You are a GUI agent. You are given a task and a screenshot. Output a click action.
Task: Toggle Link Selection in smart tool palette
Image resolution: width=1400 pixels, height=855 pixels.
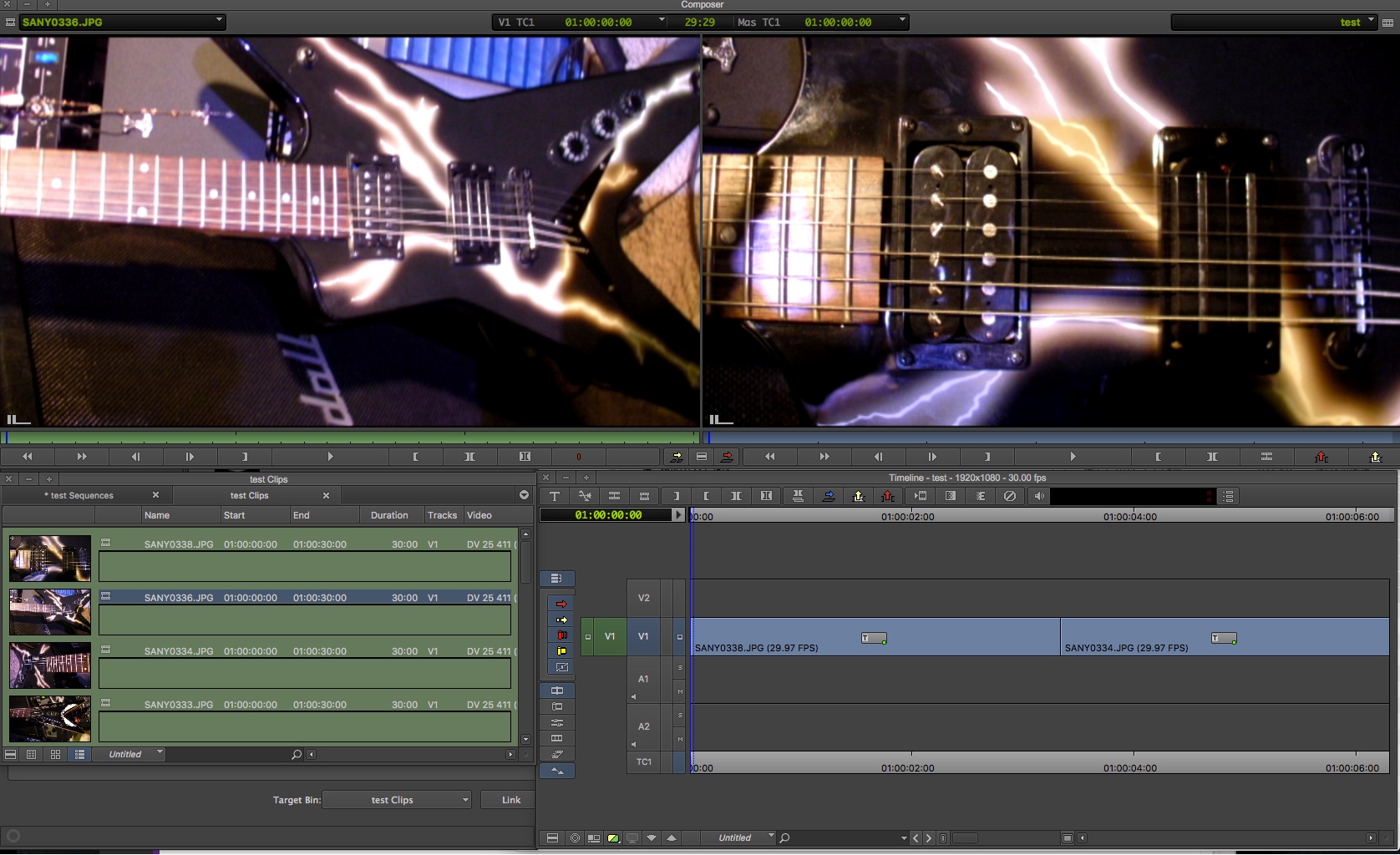557,578
